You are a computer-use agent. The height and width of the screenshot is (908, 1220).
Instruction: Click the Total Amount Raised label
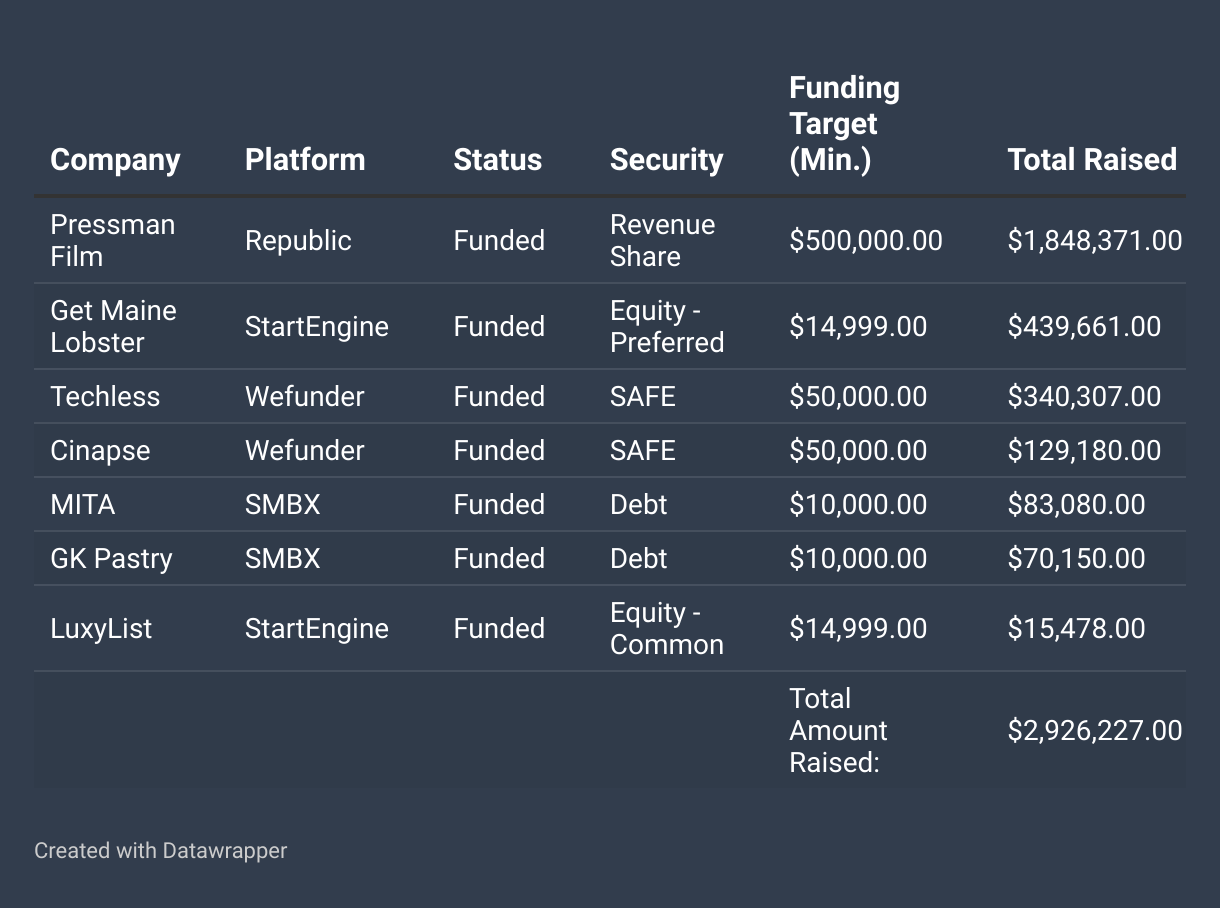tap(838, 730)
